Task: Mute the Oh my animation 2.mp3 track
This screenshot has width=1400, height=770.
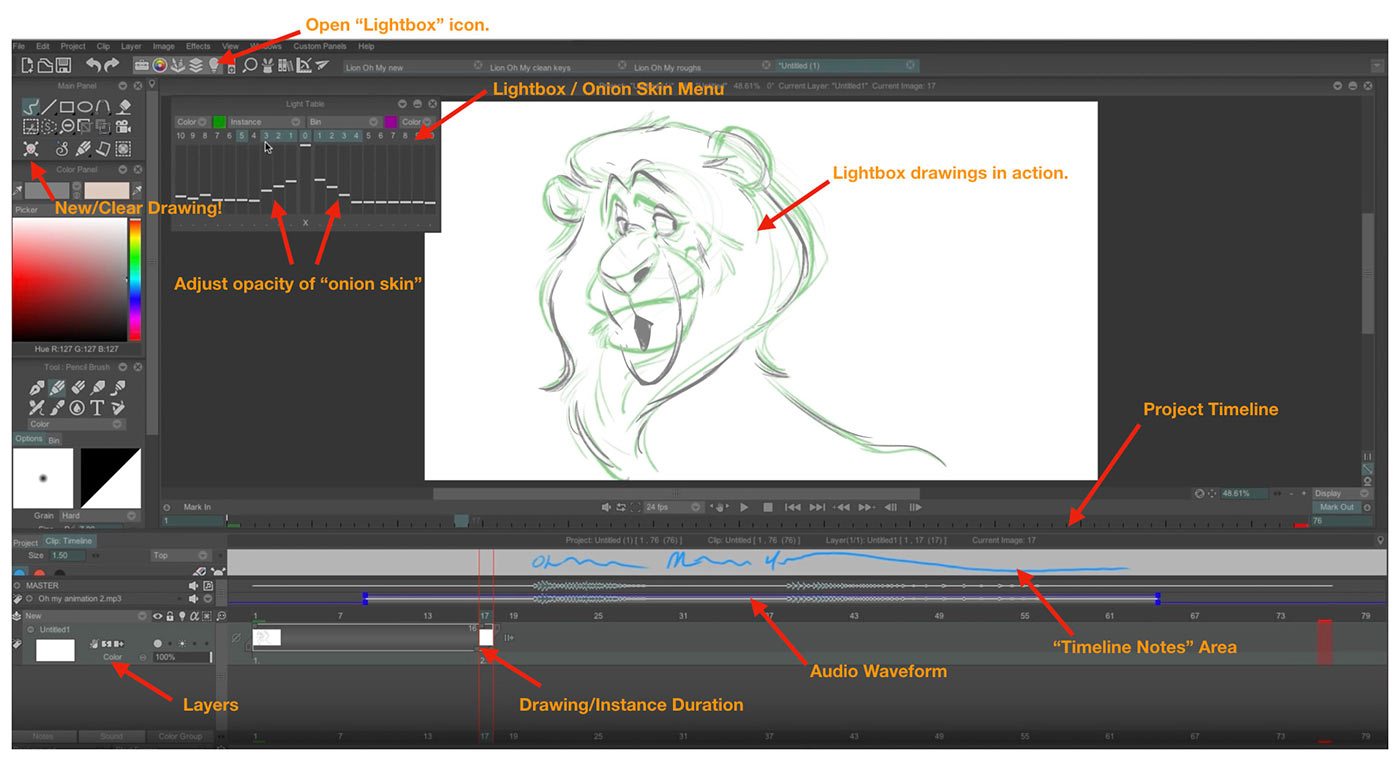Action: click(193, 599)
